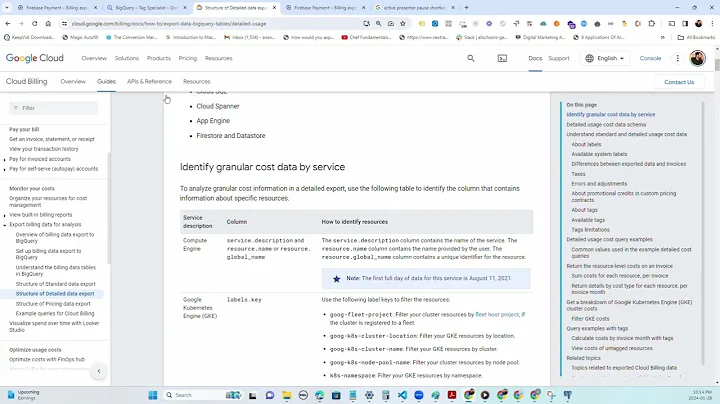Switch to the Guides tab
Viewport: 720px width, 404px height.
(x=106, y=81)
